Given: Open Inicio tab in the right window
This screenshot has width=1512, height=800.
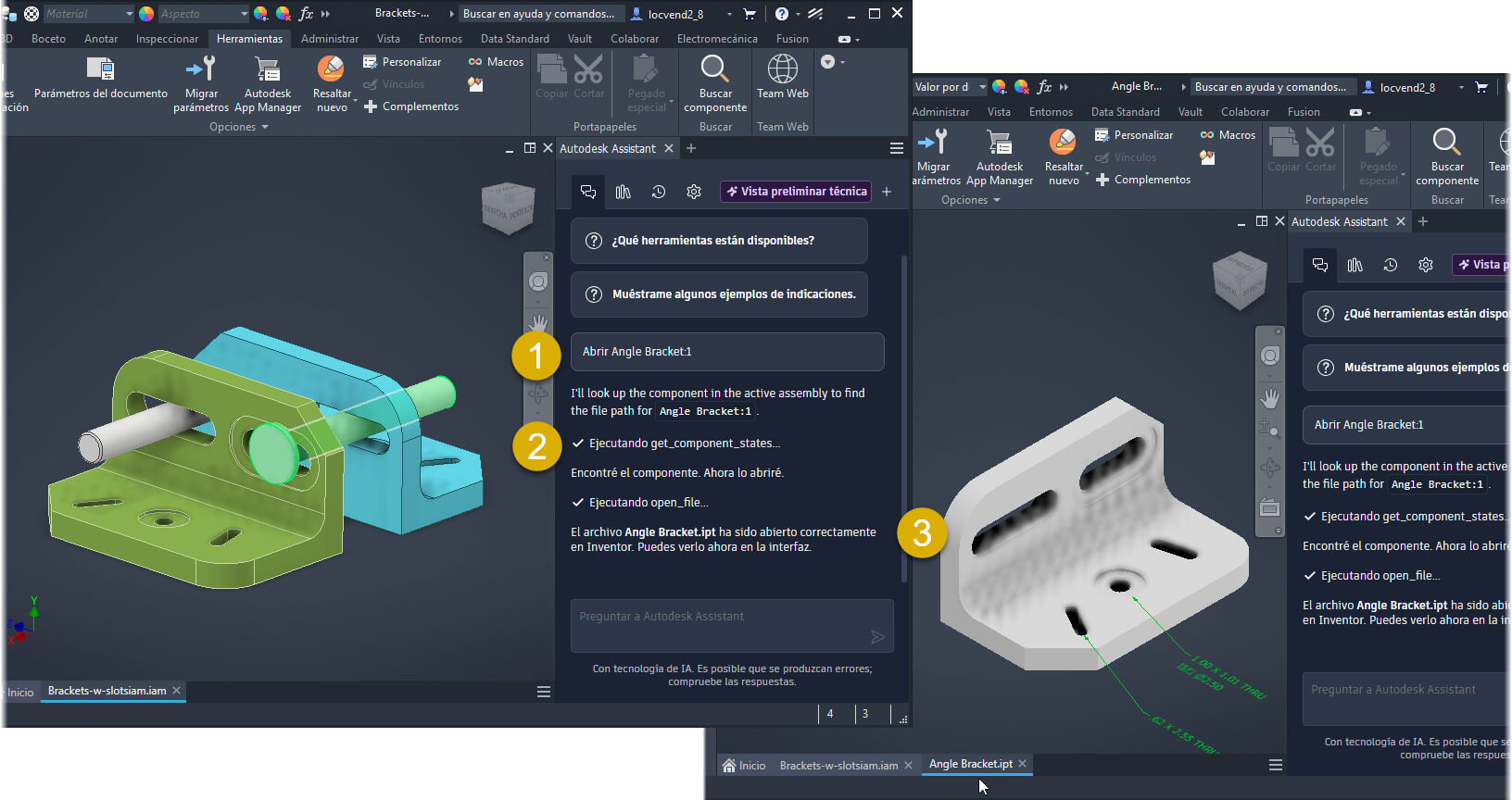Looking at the screenshot, I should click(744, 766).
